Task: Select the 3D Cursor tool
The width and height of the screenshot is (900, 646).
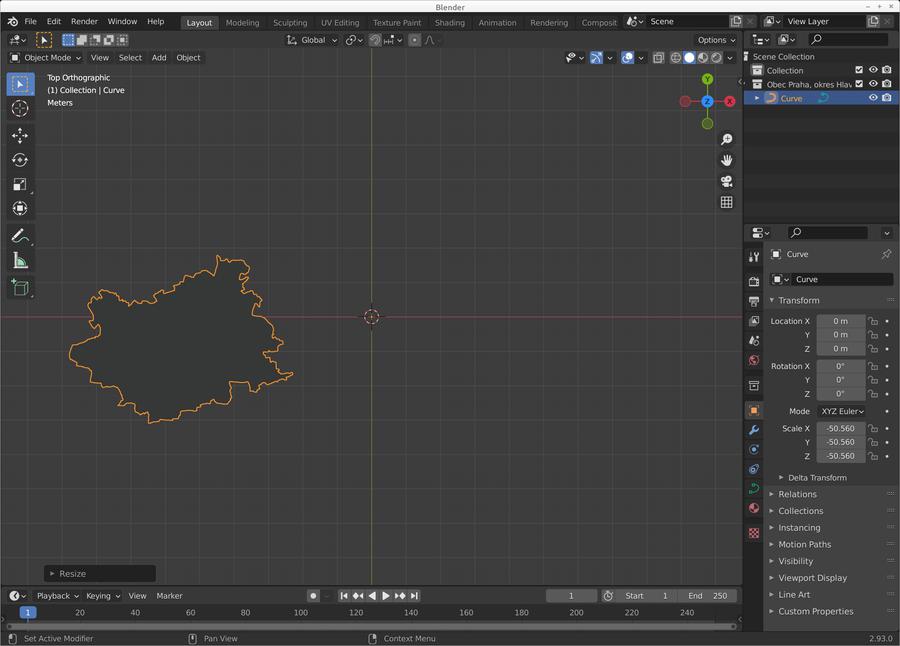Action: [x=20, y=108]
